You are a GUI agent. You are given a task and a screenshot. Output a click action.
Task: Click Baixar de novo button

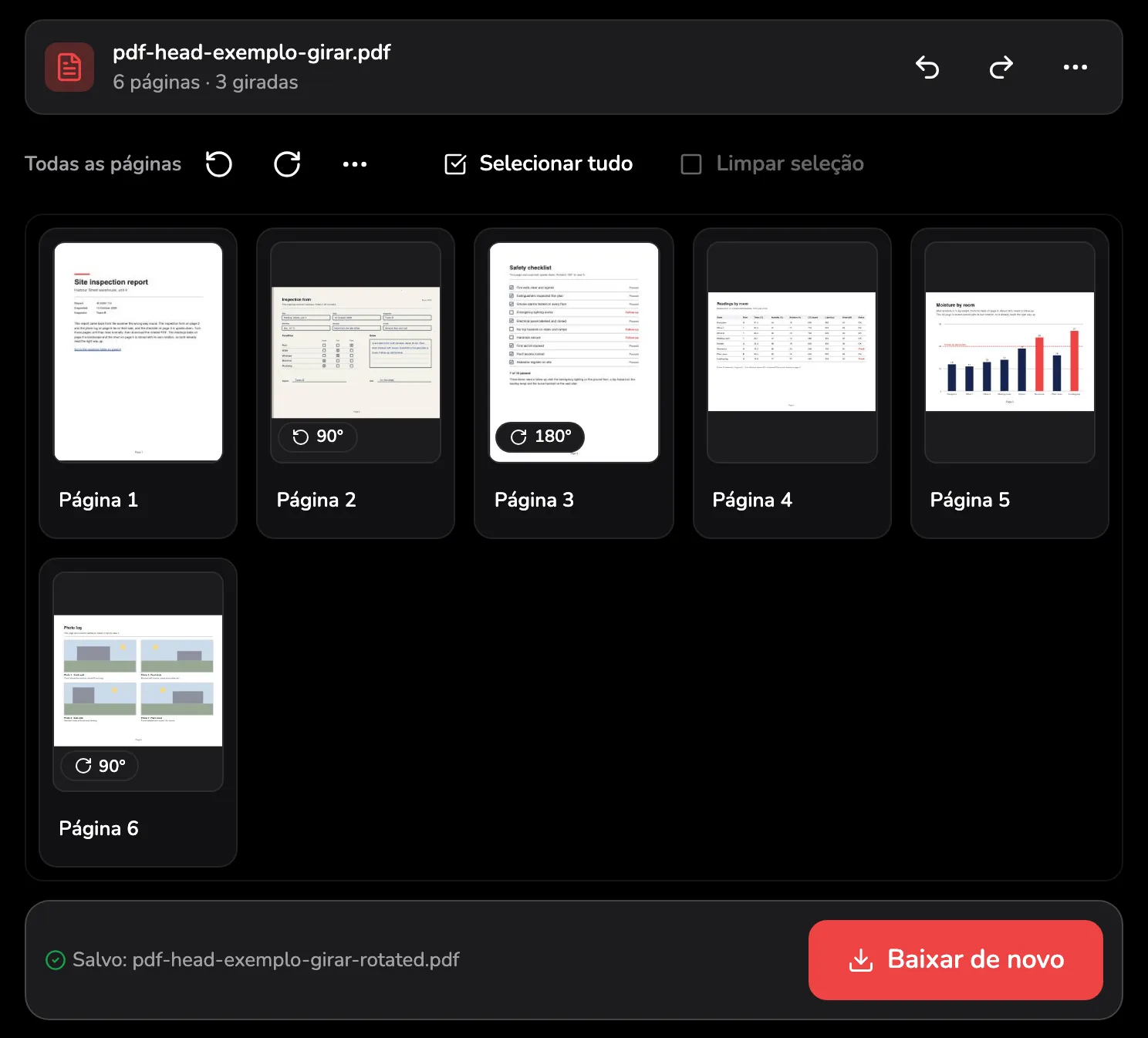point(956,960)
